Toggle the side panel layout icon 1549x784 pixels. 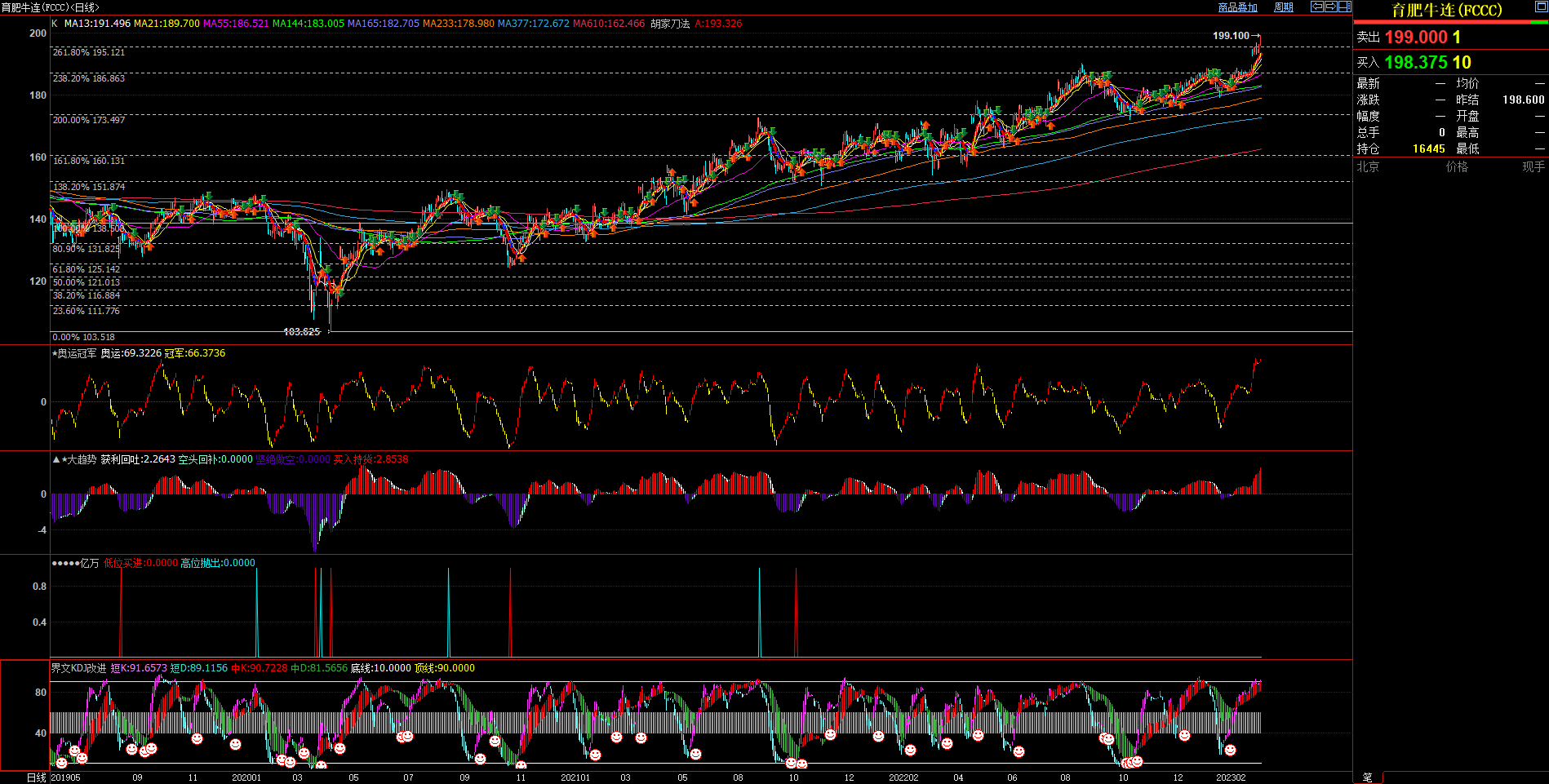(1344, 7)
